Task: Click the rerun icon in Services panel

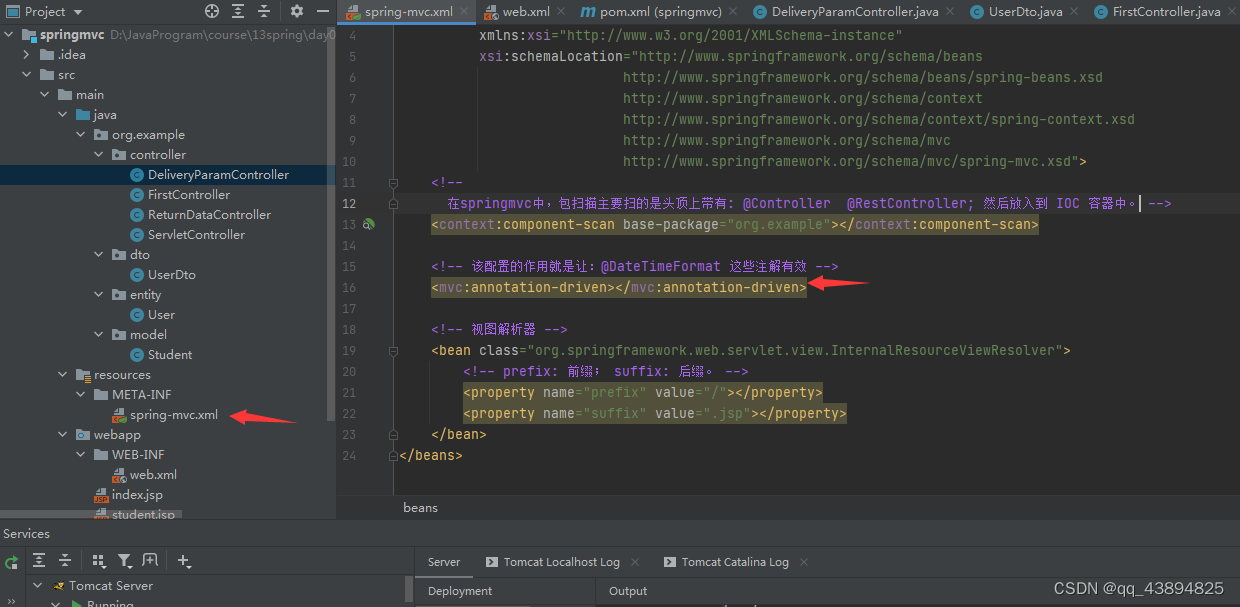Action: coord(12,561)
